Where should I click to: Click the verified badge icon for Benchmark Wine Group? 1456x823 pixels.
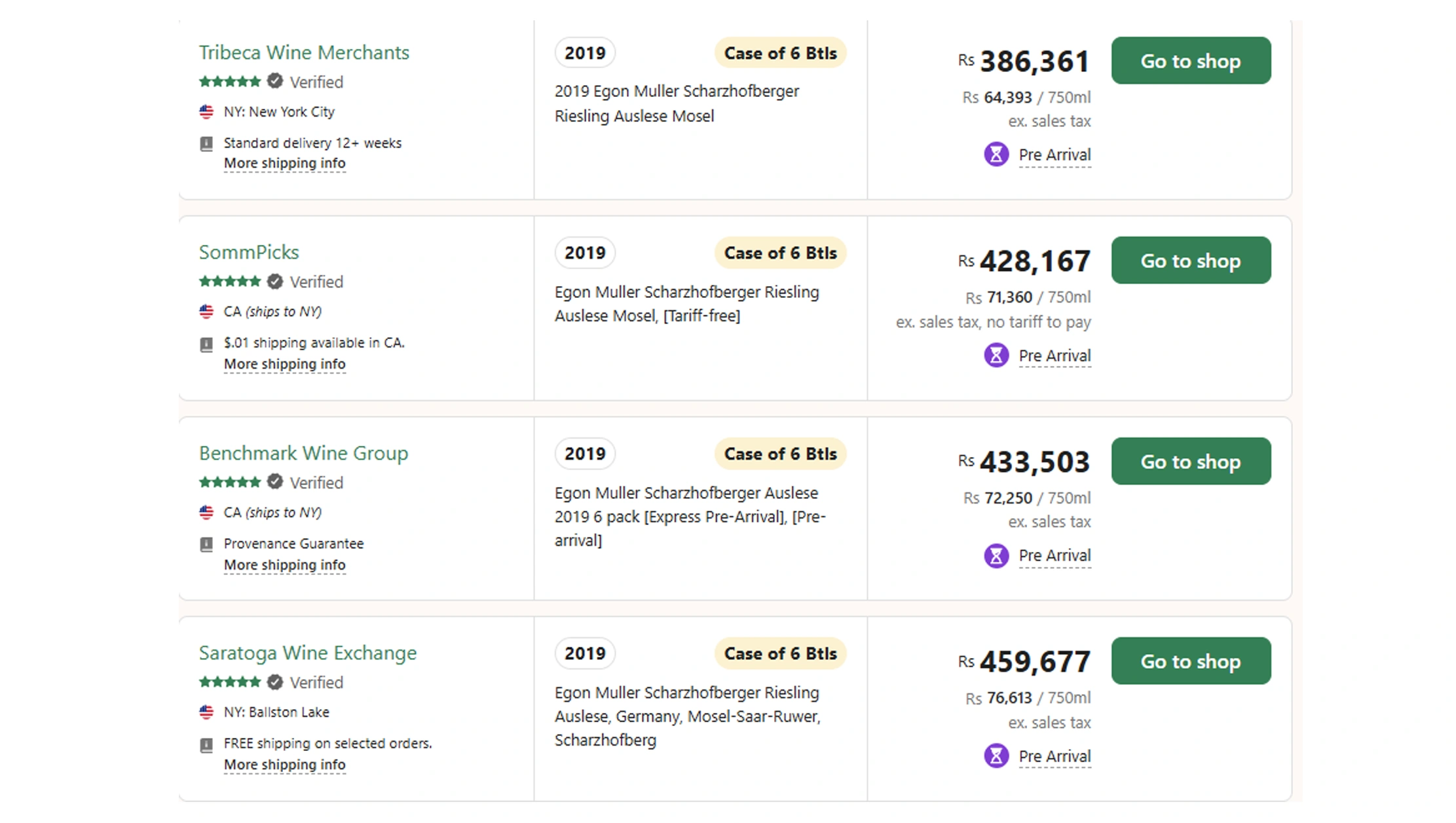tap(275, 482)
